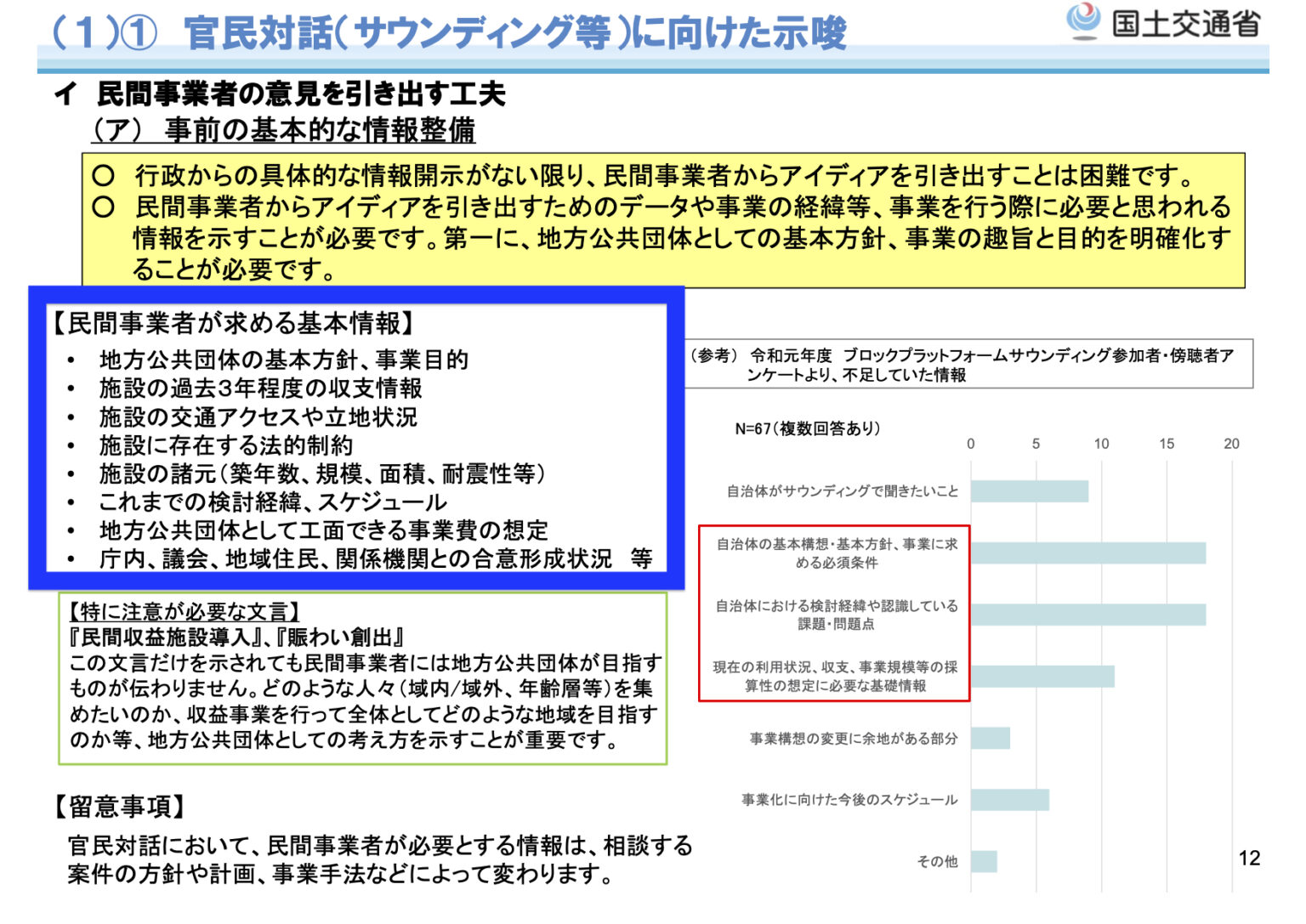Click bullet これまでの検討経緯、スケジュール
This screenshot has height=924, width=1306.
(273, 502)
